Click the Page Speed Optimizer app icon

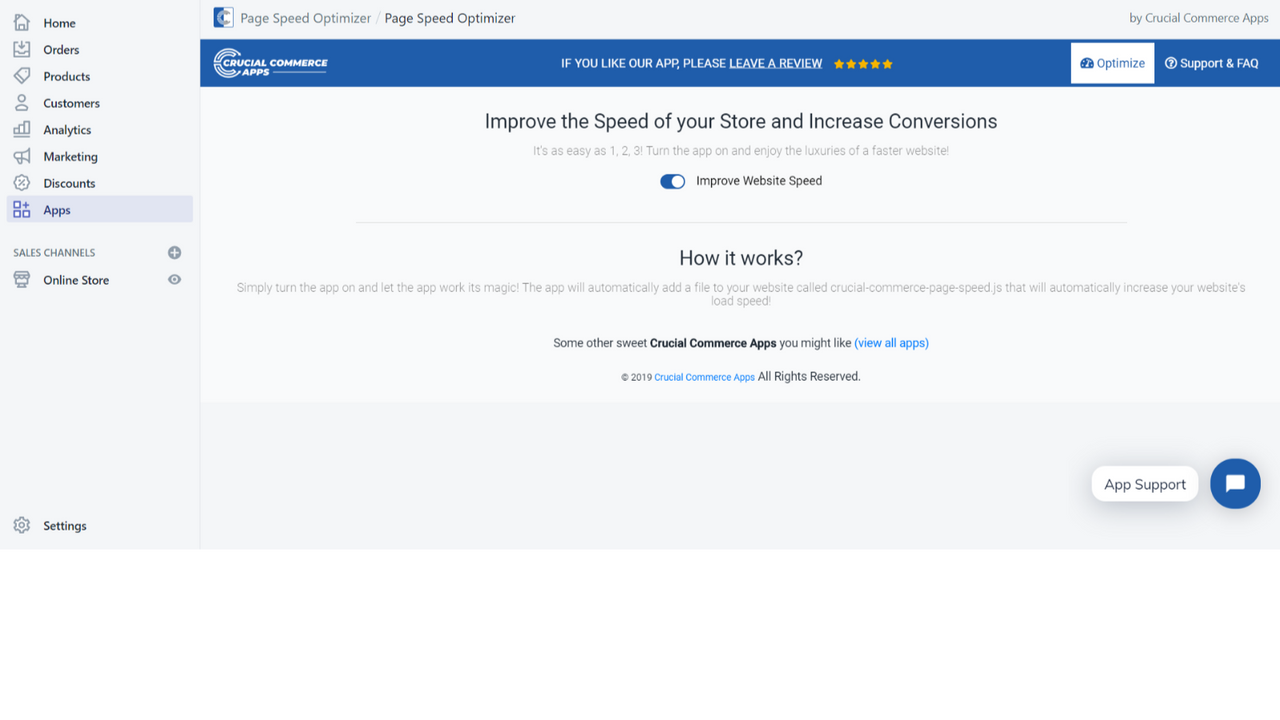click(224, 18)
